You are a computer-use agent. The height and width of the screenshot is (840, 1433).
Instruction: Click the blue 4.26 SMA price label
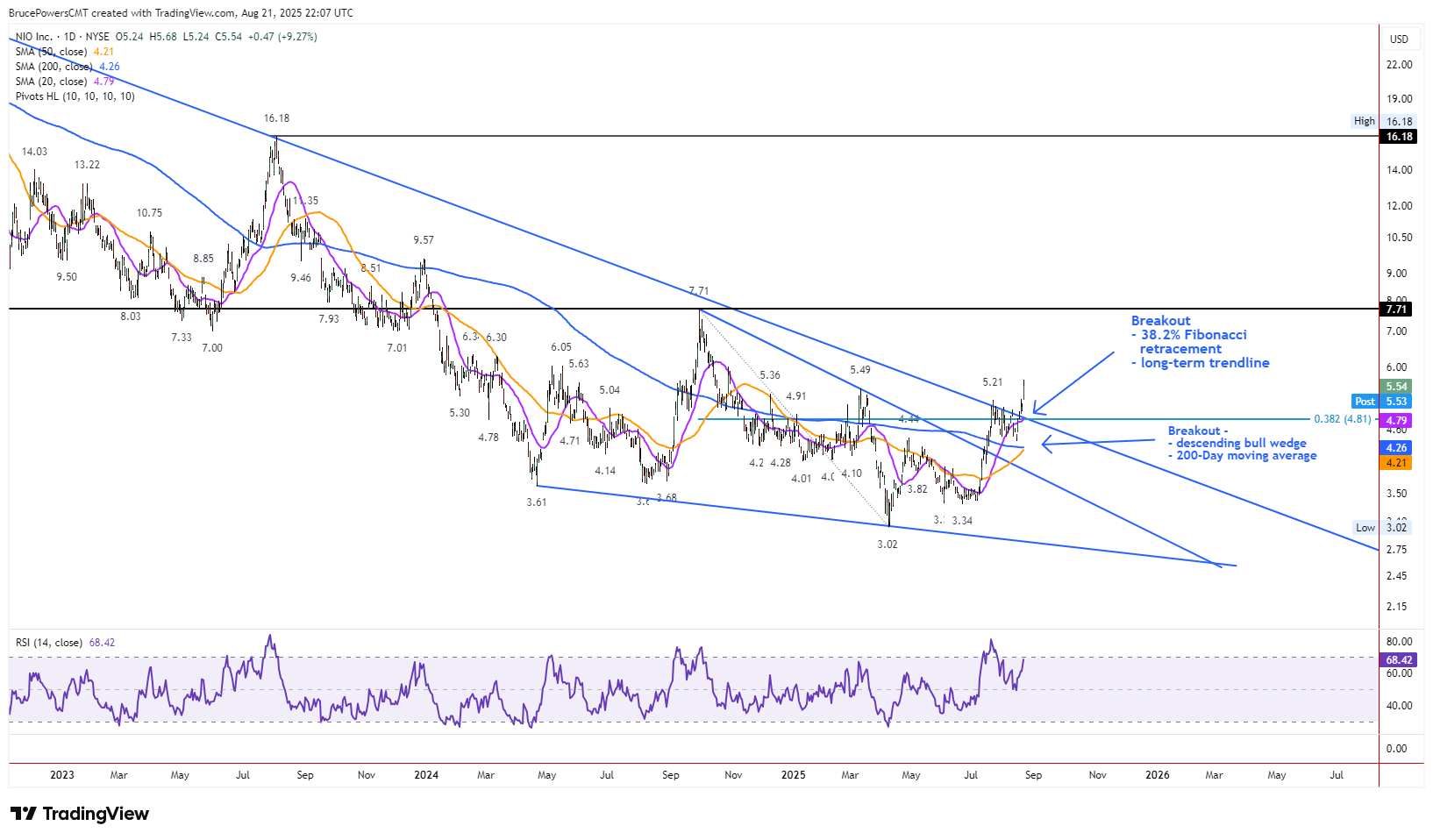[x=1396, y=448]
